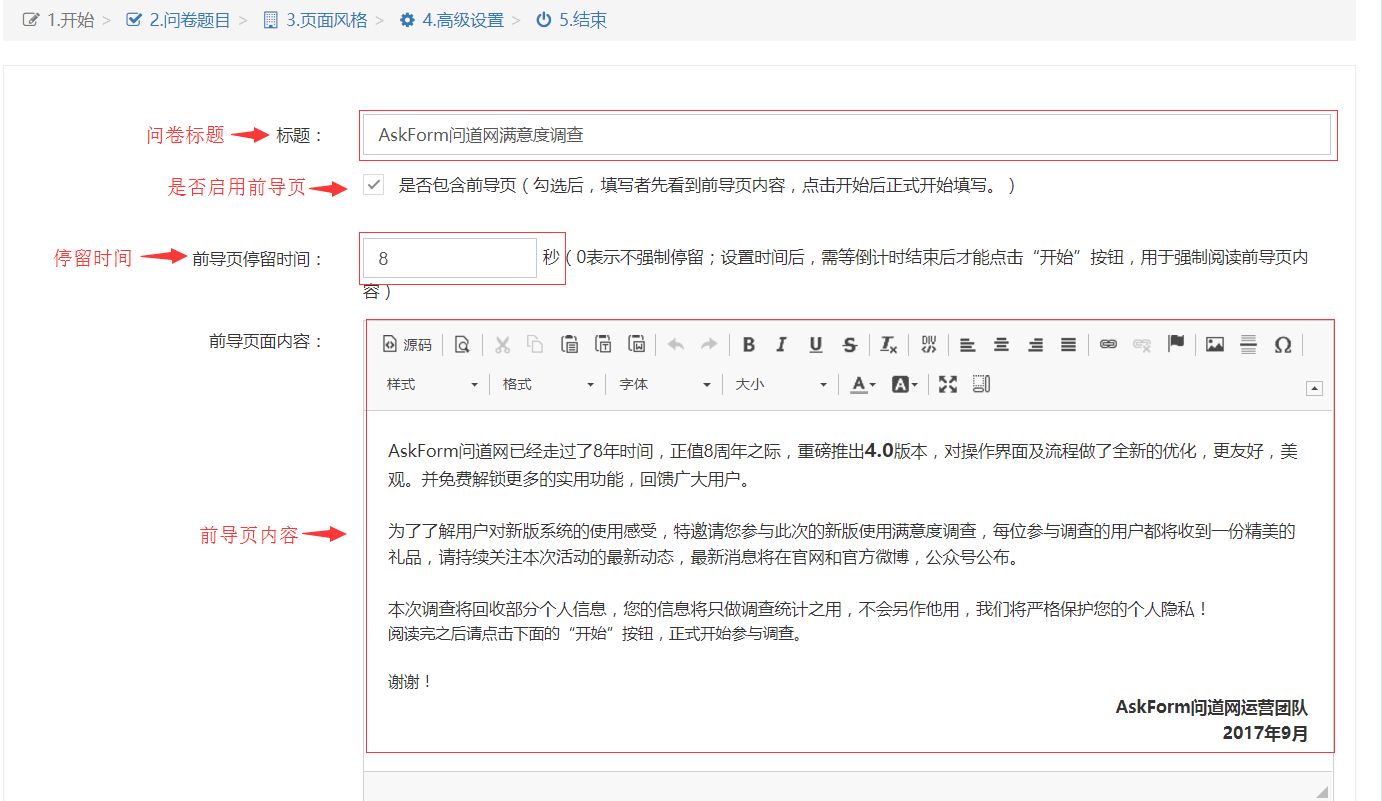Toggle 是否包含前导页 checkbox

[x=373, y=185]
